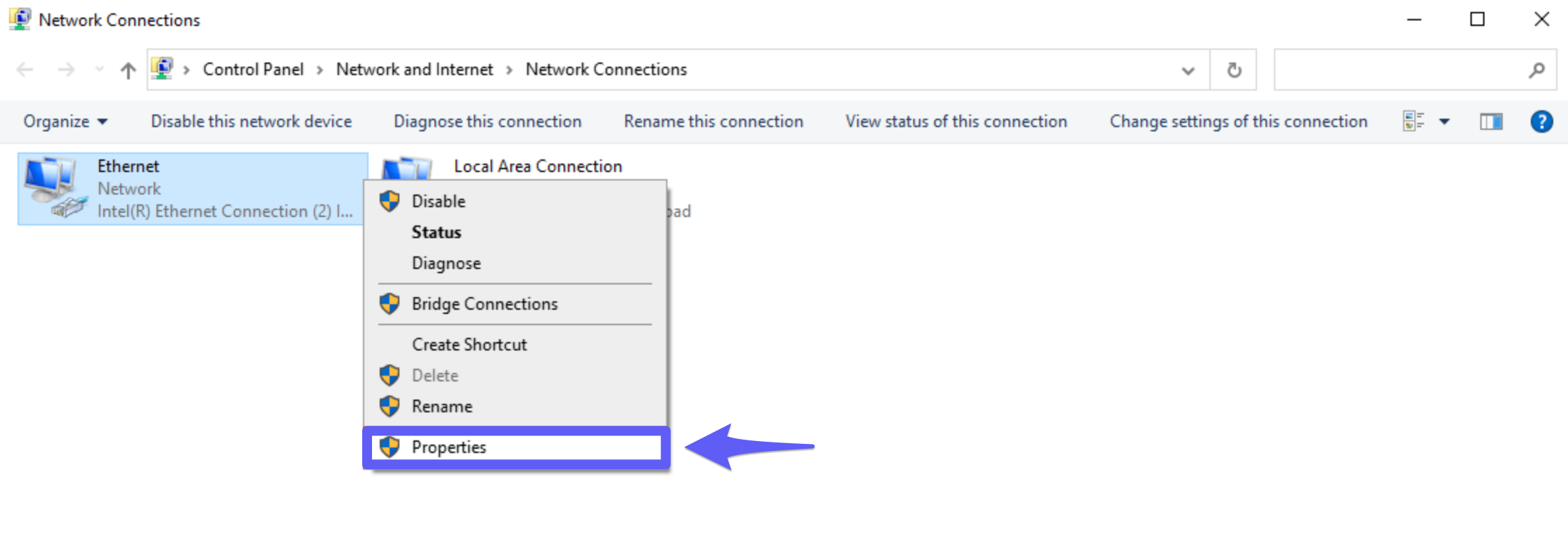Screen dimensions: 1568x538
Task: Select Disable in the context menu
Action: tap(438, 202)
